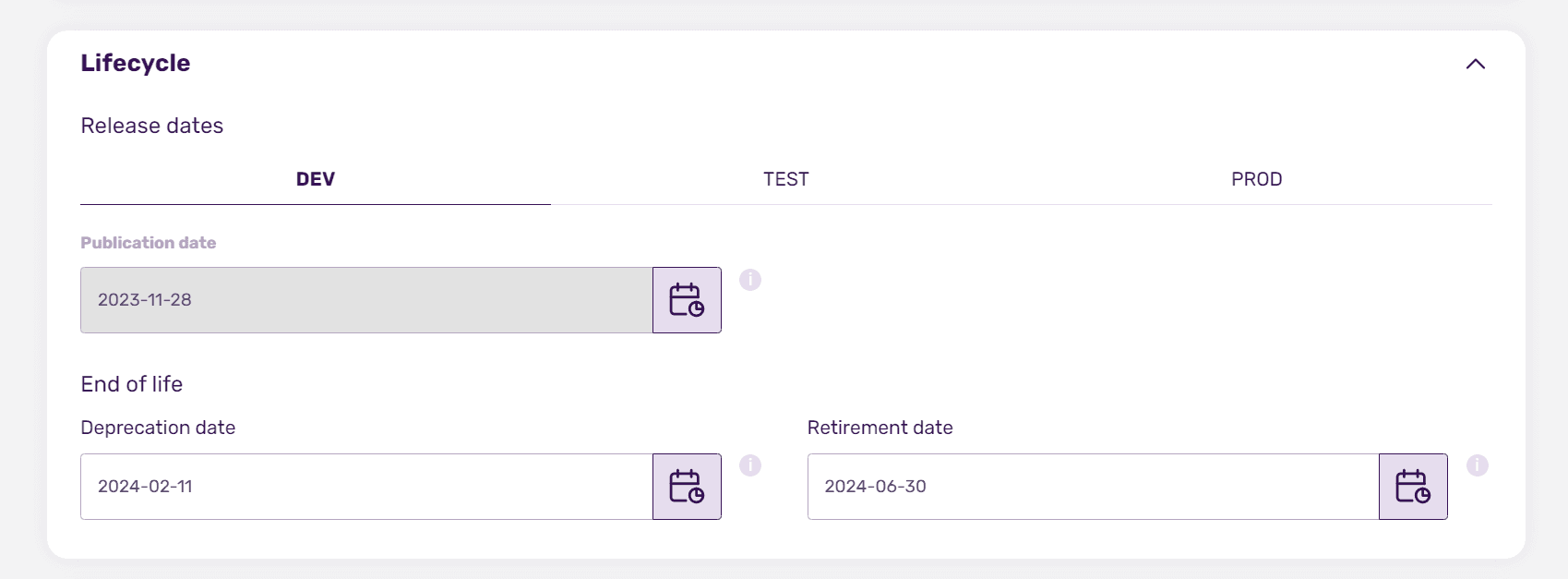Select the DEV release tab
Screen dimensions: 1568x579
(316, 179)
